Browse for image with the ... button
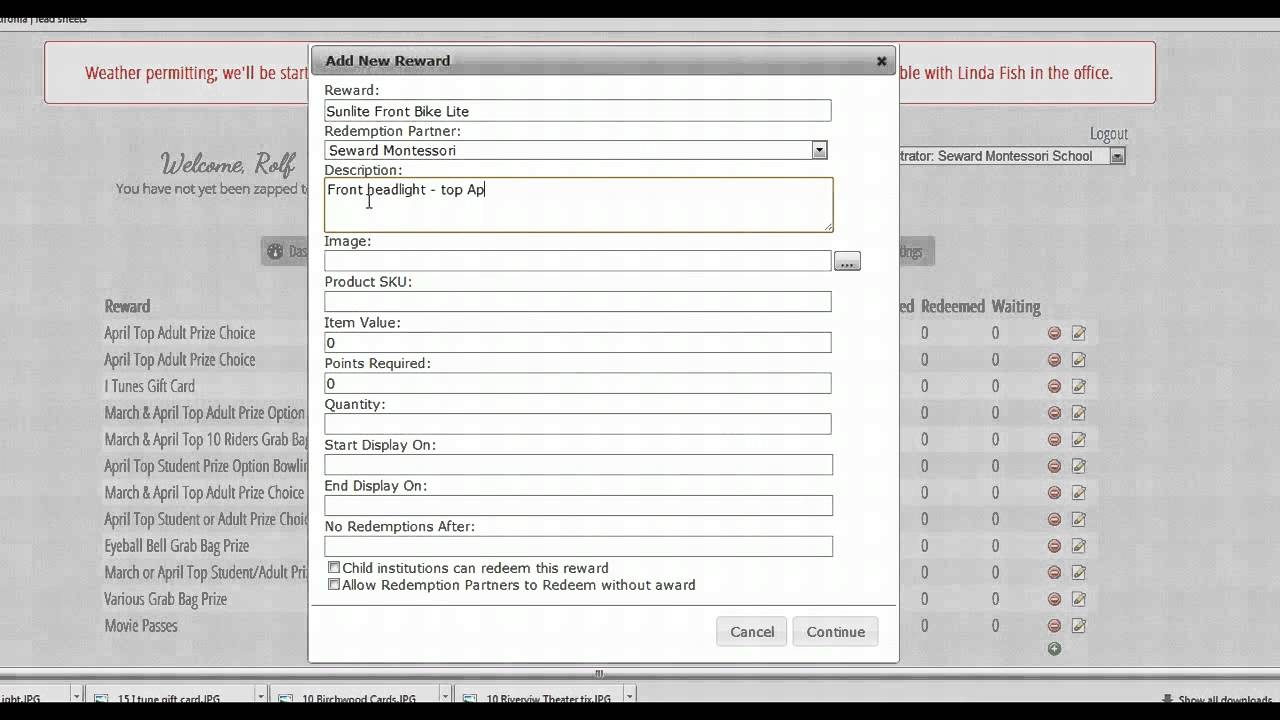The width and height of the screenshot is (1280, 720). 847,261
